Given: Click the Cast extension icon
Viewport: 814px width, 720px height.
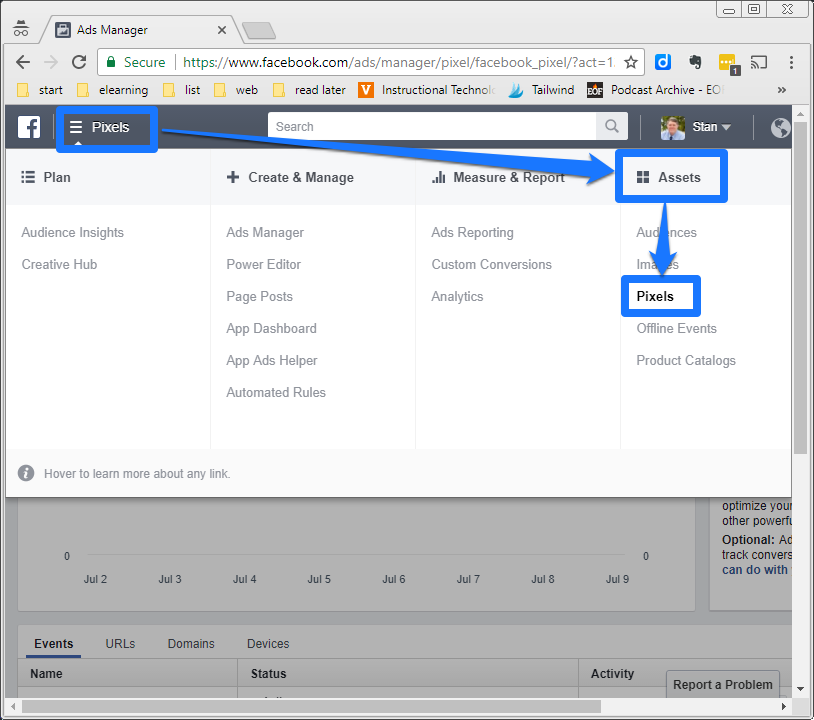Looking at the screenshot, I should [x=759, y=62].
